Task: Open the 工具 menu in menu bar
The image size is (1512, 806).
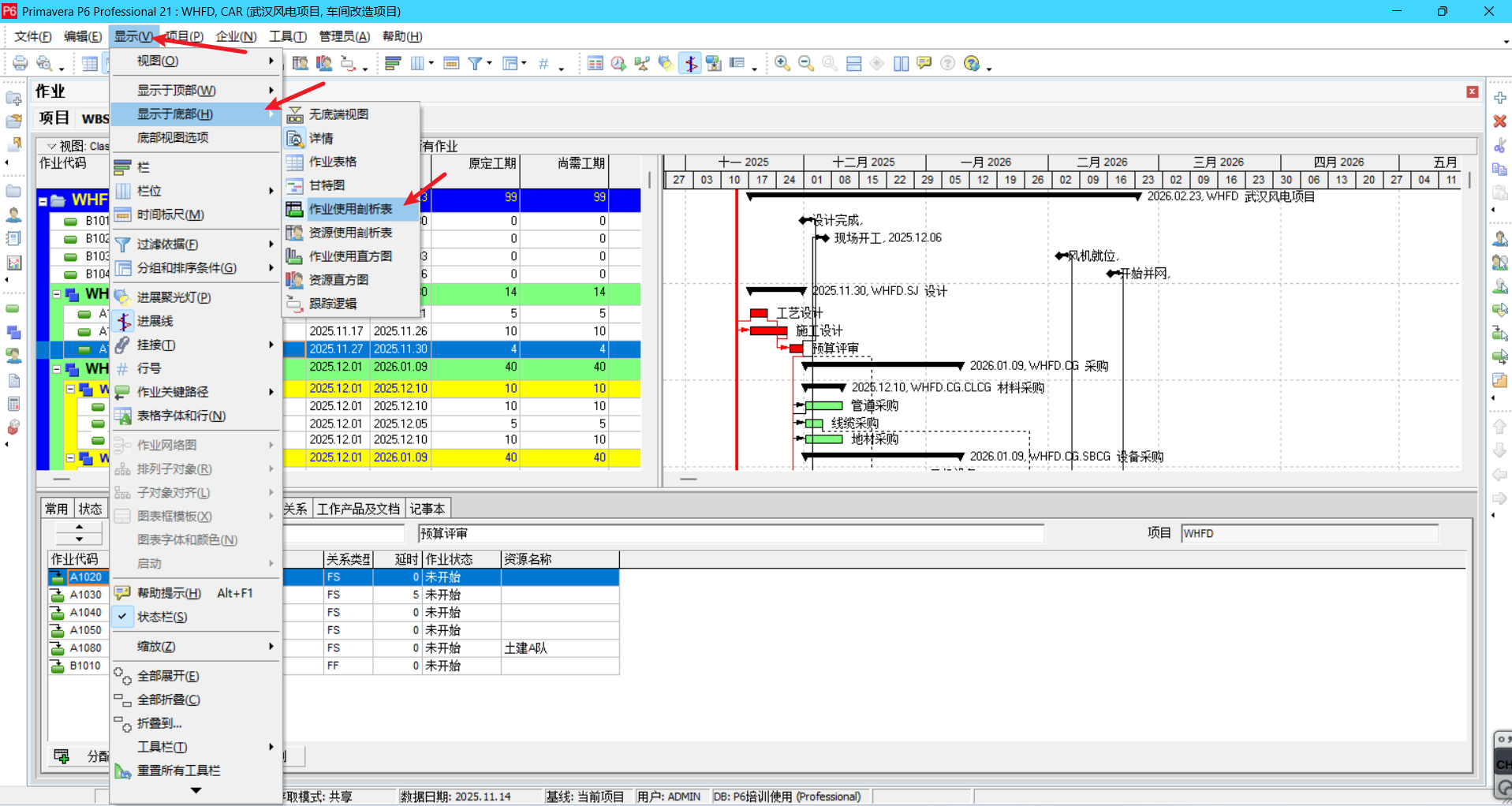Action: point(287,36)
